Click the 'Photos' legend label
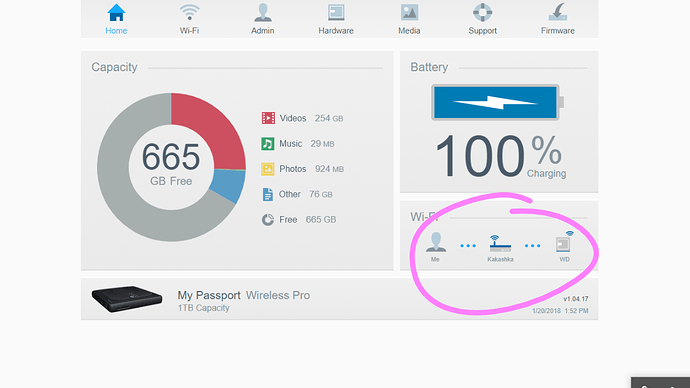 click(x=293, y=169)
